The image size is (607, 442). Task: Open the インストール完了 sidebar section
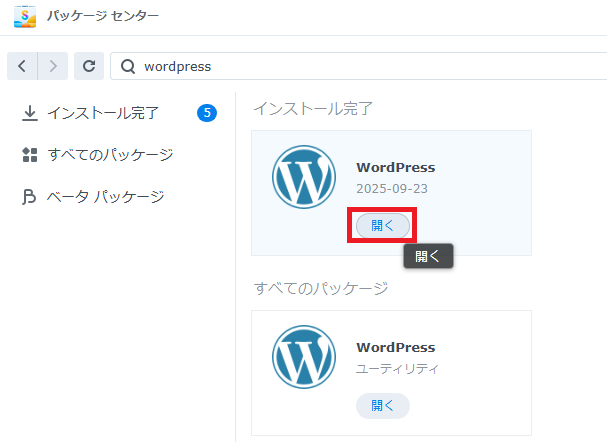(x=119, y=113)
